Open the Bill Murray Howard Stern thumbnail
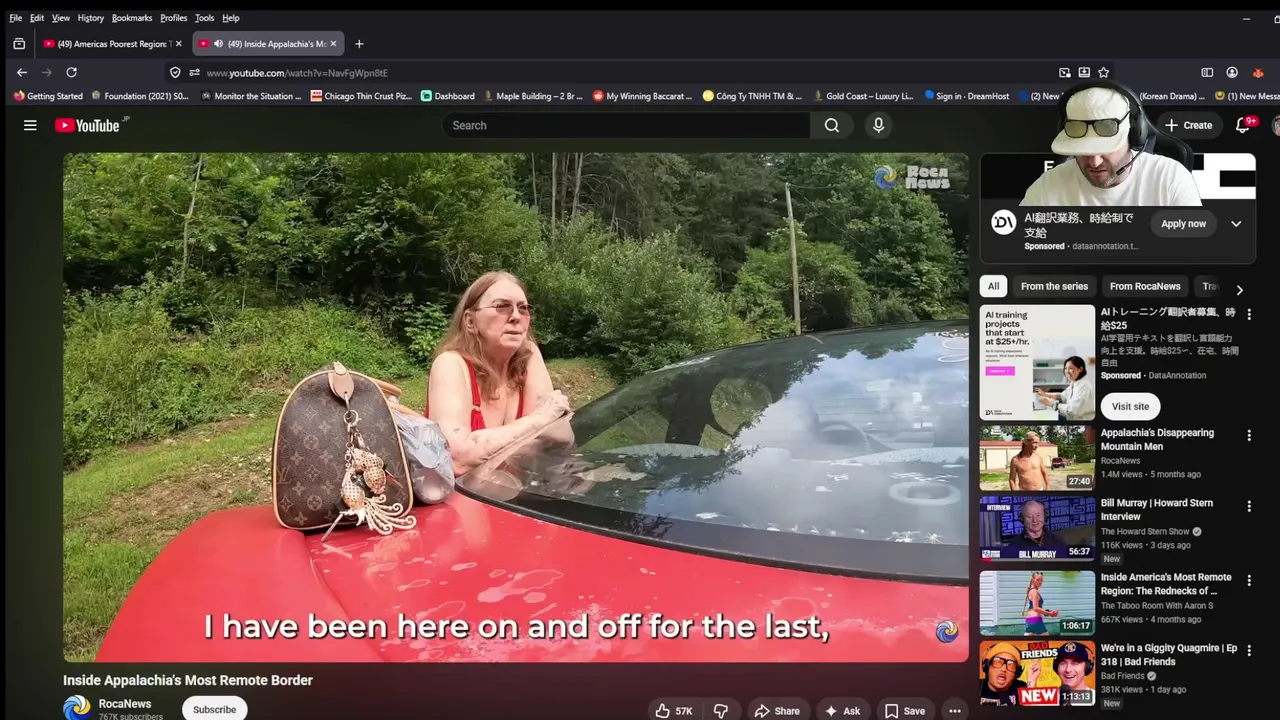Viewport: 1280px width, 720px height. point(1037,529)
